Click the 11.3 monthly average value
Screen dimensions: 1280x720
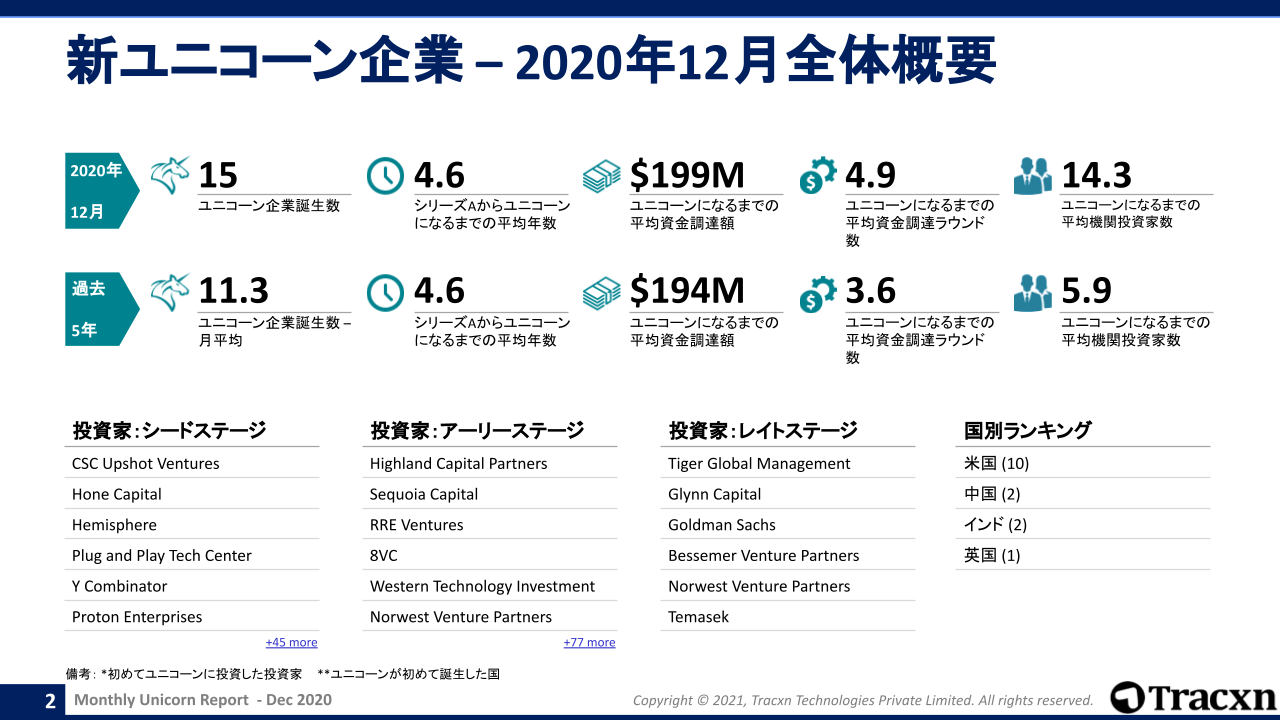233,291
